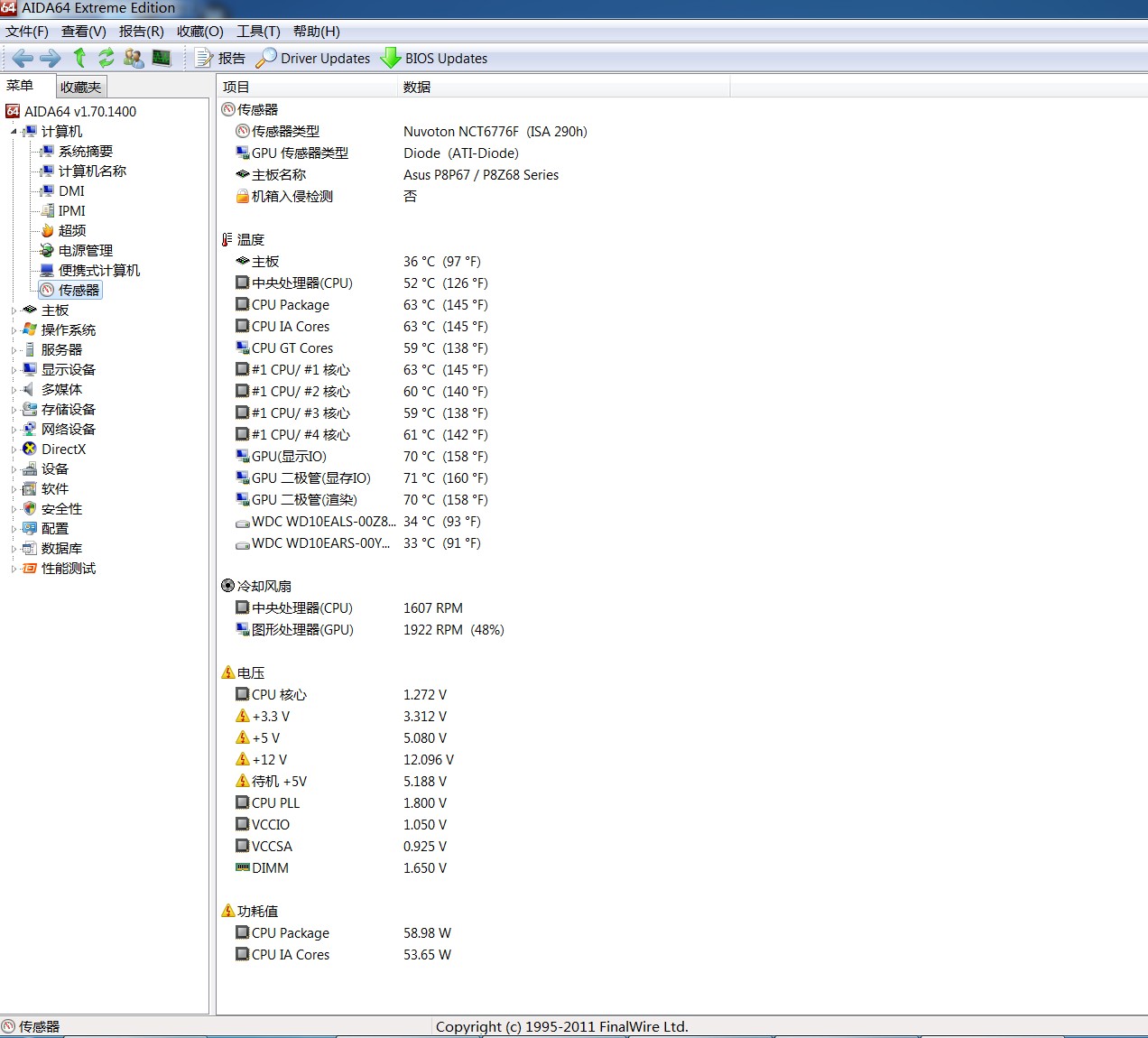1148x1038 pixels.
Task: Click the green Up arrow toolbar icon
Action: [79, 58]
